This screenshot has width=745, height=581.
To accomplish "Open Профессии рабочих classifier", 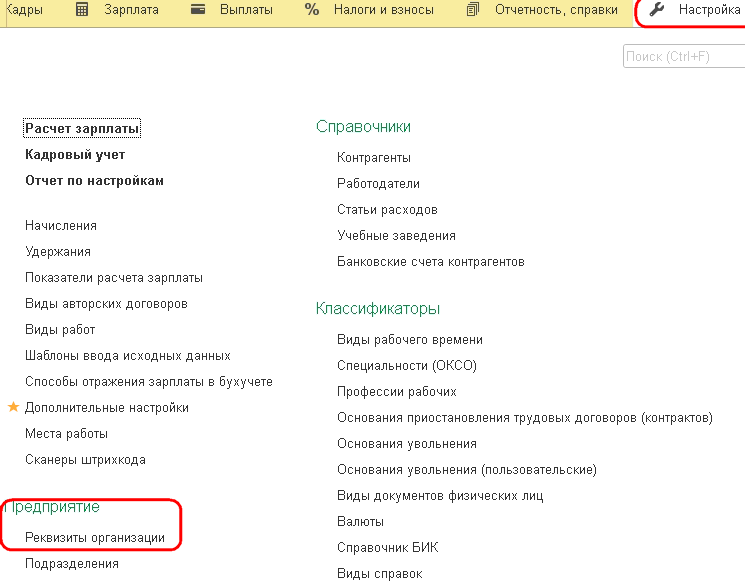I will point(397,391).
